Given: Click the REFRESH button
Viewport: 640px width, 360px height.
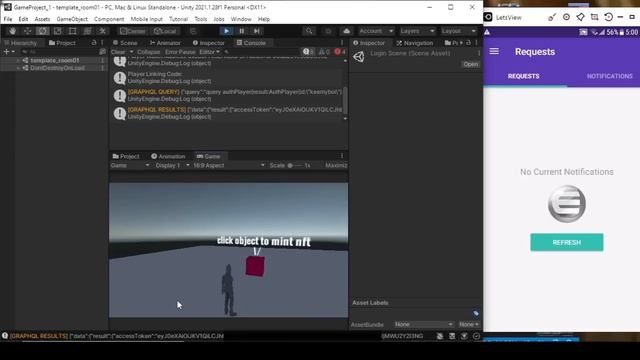Looking at the screenshot, I should 567,242.
